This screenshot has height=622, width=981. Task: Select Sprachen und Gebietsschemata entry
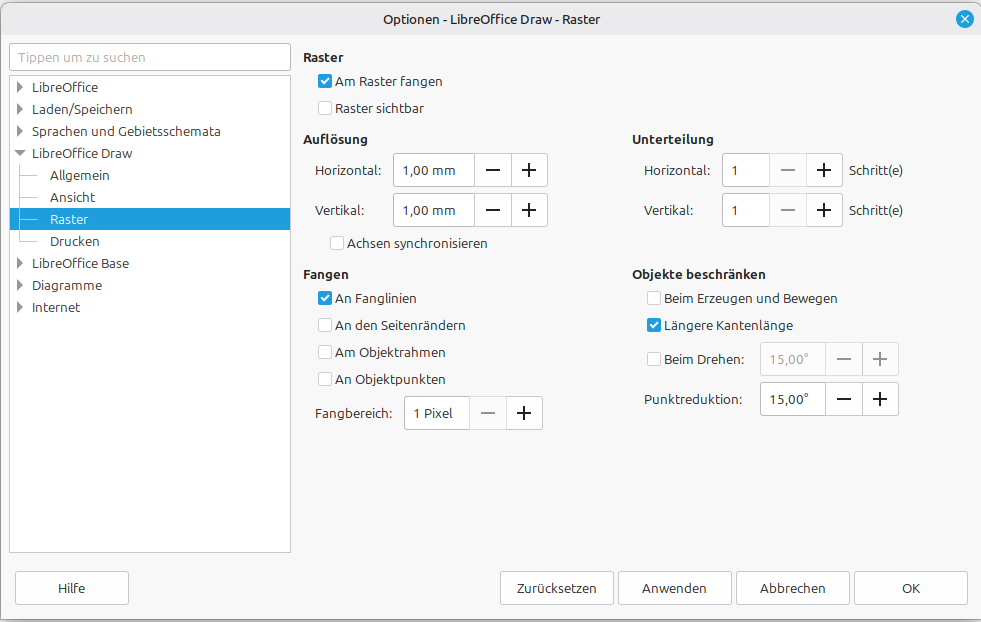click(126, 131)
